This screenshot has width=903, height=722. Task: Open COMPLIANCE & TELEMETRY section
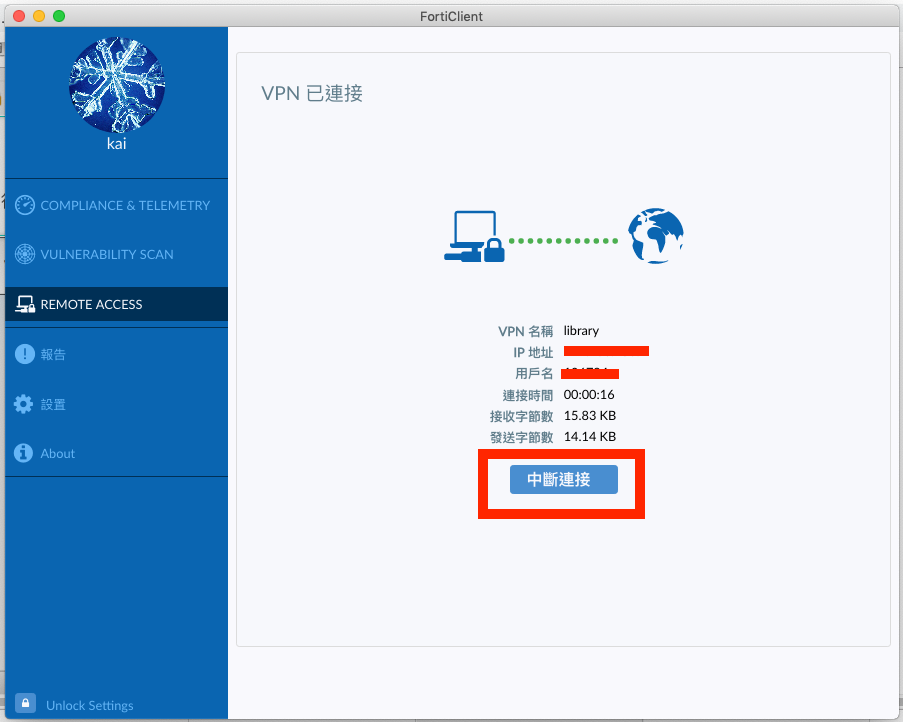[x=116, y=205]
